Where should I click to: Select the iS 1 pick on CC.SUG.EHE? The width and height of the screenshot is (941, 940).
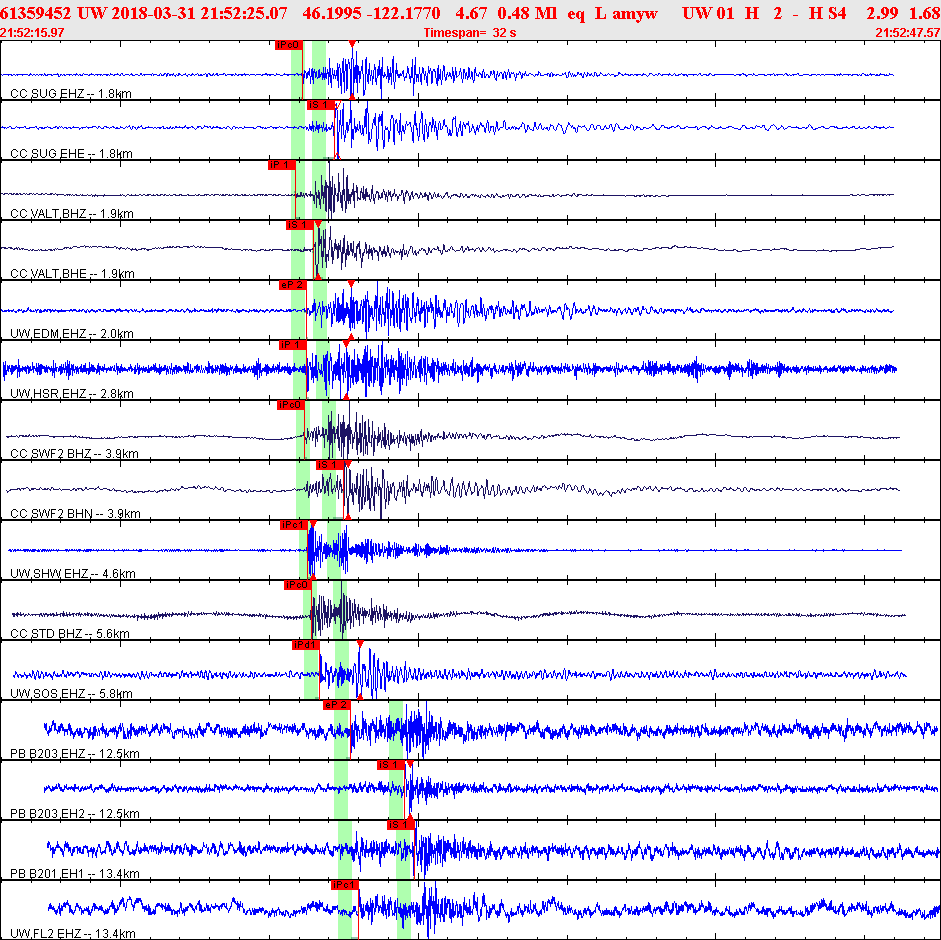320,105
